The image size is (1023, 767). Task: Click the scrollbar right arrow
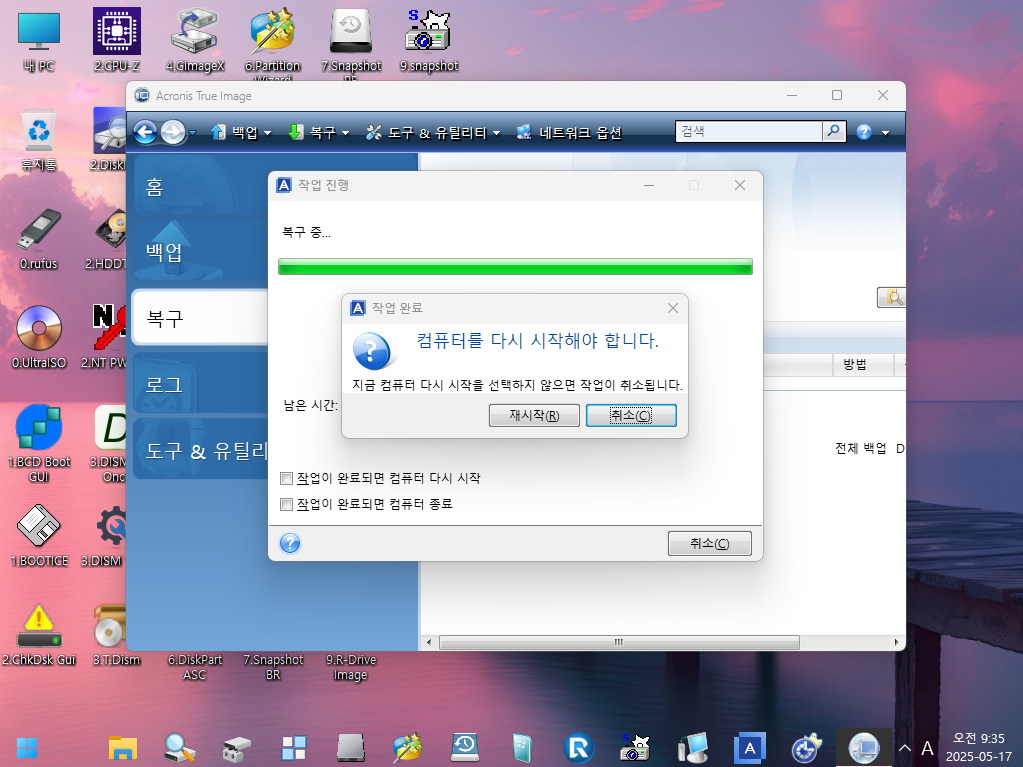point(896,642)
